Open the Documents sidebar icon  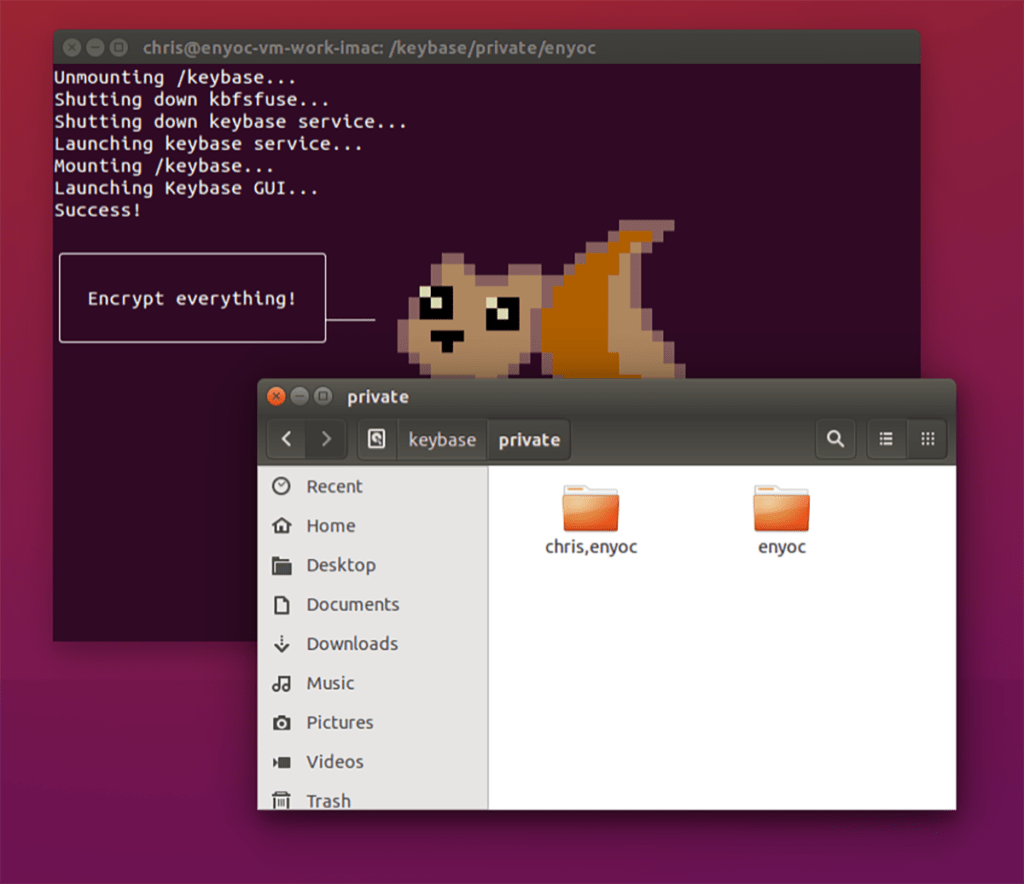(350, 604)
